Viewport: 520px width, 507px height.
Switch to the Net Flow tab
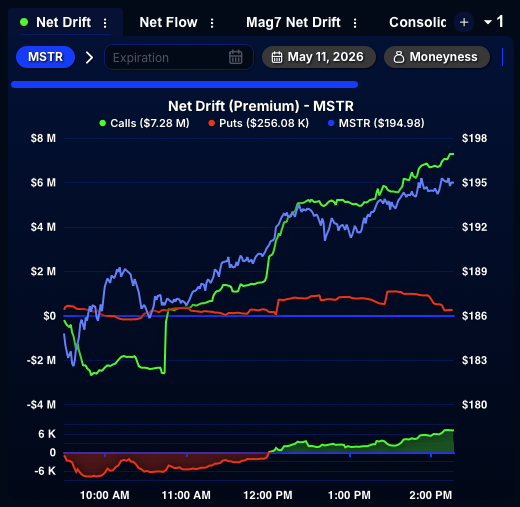click(x=168, y=22)
